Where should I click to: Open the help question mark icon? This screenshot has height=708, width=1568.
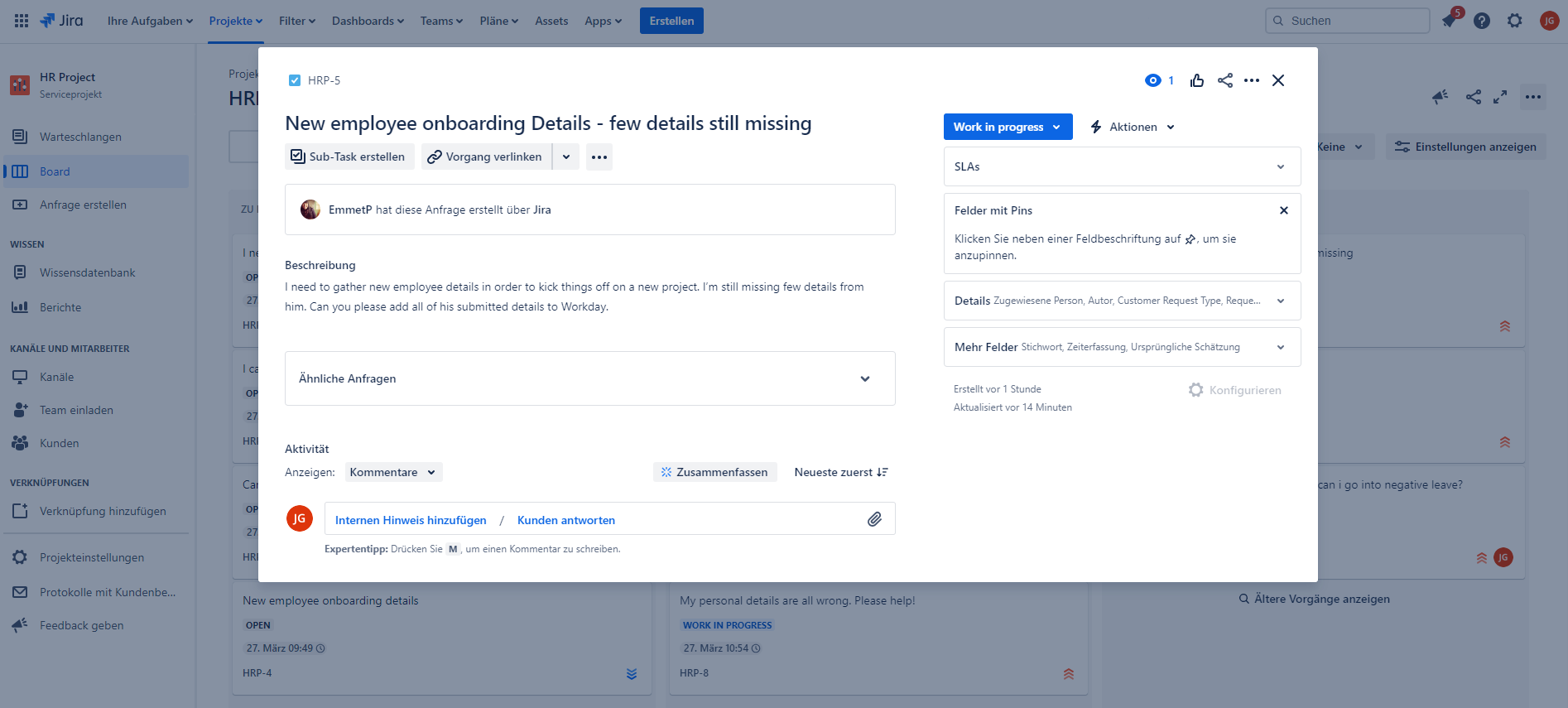[1482, 21]
